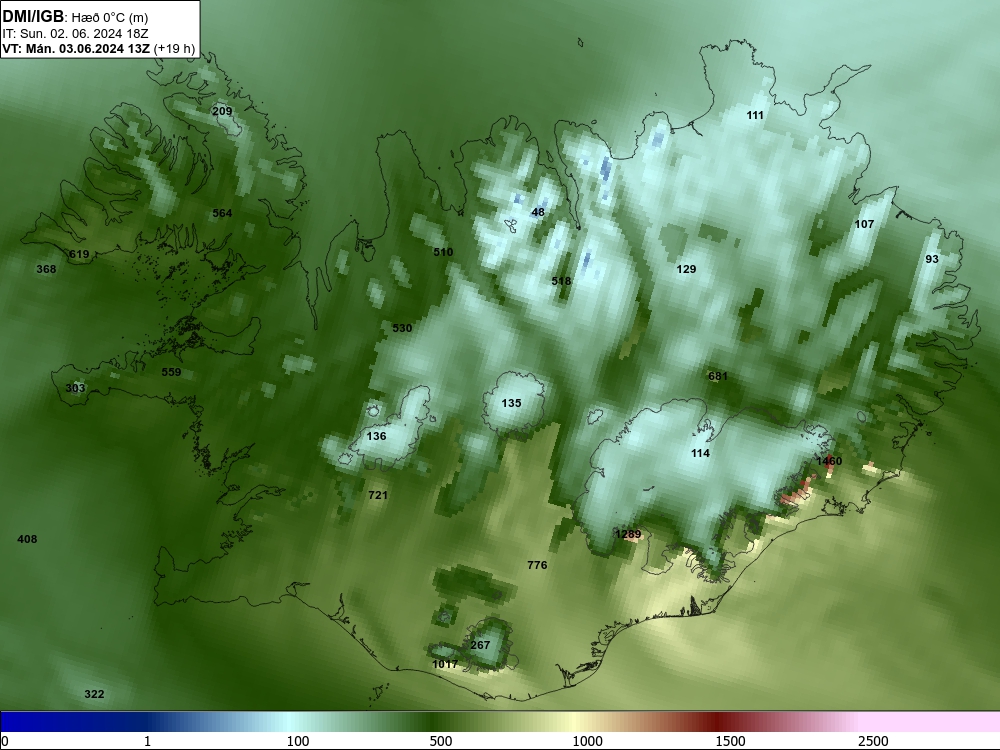The height and width of the screenshot is (750, 1000).
Task: Select the offshore value 408
Action: (27, 539)
